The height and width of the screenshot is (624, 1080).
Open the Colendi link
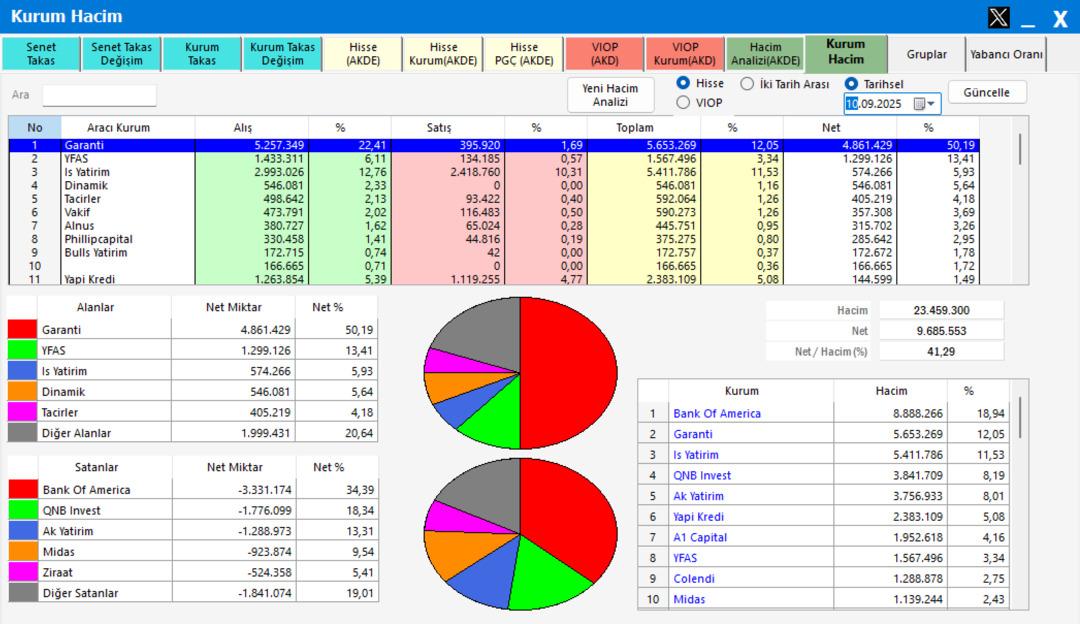694,579
